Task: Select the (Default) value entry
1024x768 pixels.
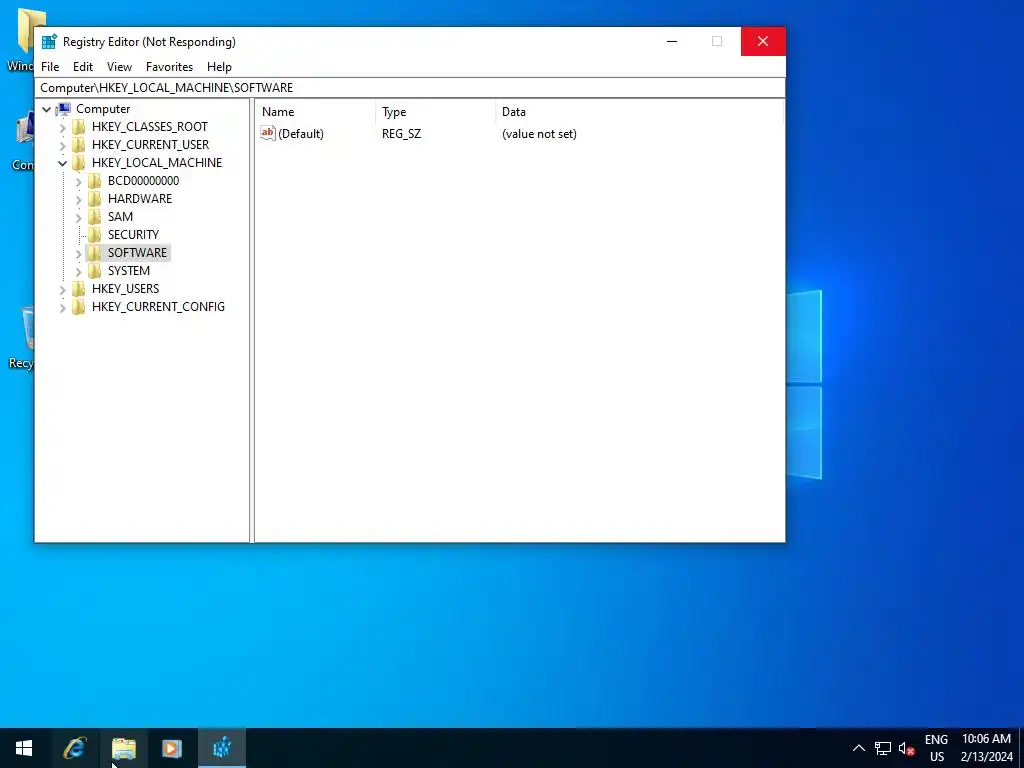Action: point(301,134)
